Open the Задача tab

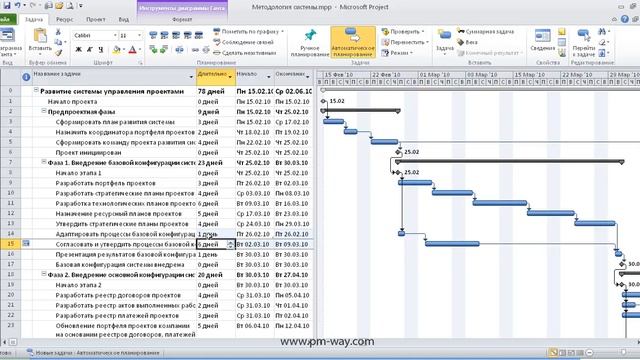34,19
